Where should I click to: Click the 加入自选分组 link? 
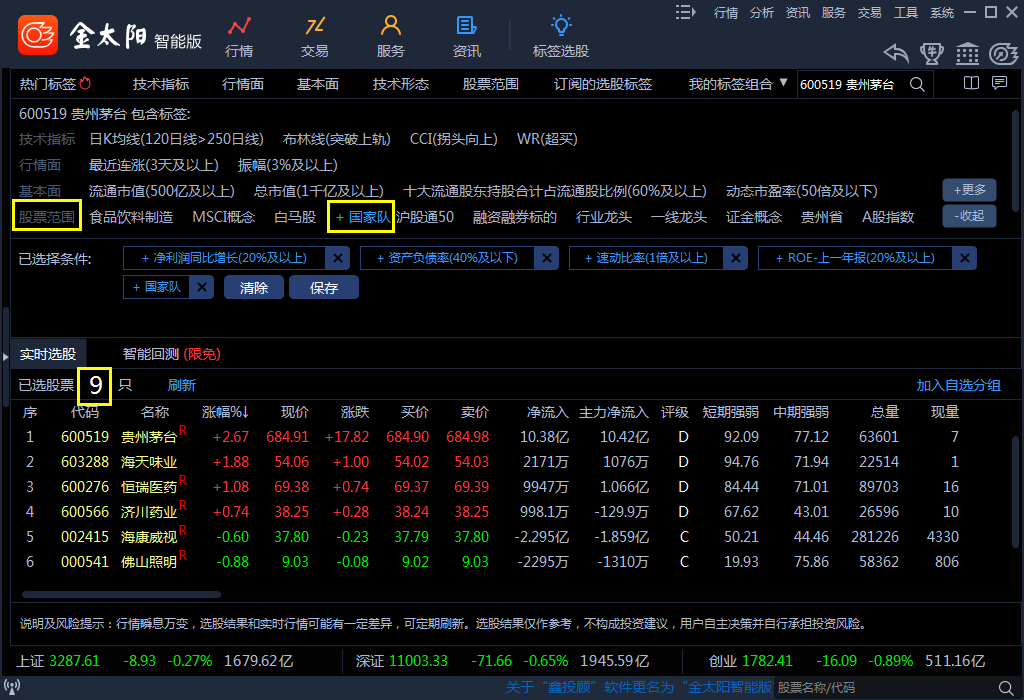coord(958,385)
